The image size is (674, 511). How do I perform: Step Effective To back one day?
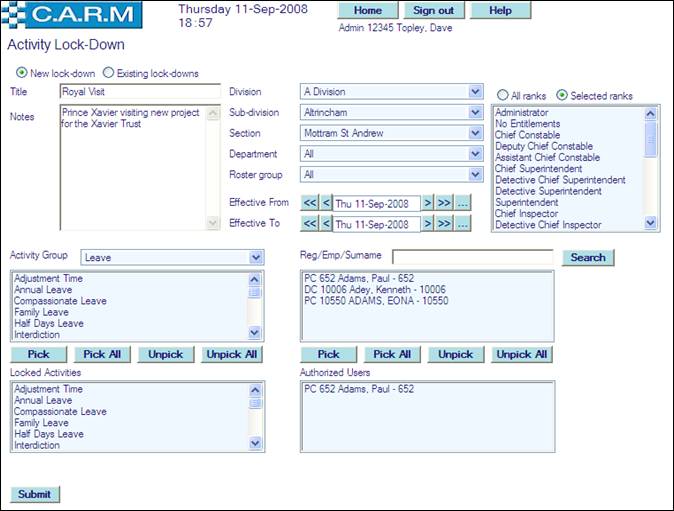click(325, 224)
